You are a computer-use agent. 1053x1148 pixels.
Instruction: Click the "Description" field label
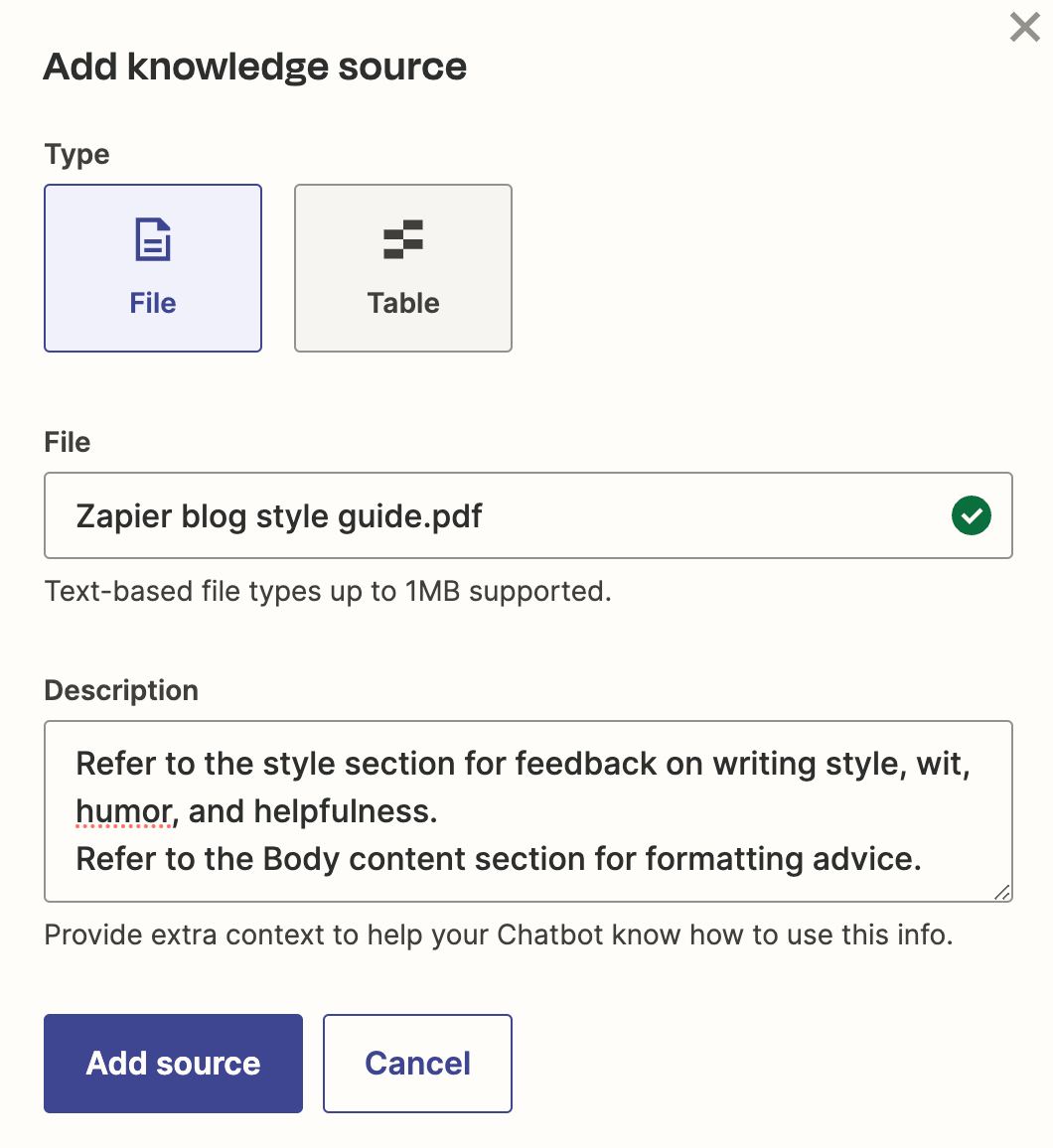point(121,690)
